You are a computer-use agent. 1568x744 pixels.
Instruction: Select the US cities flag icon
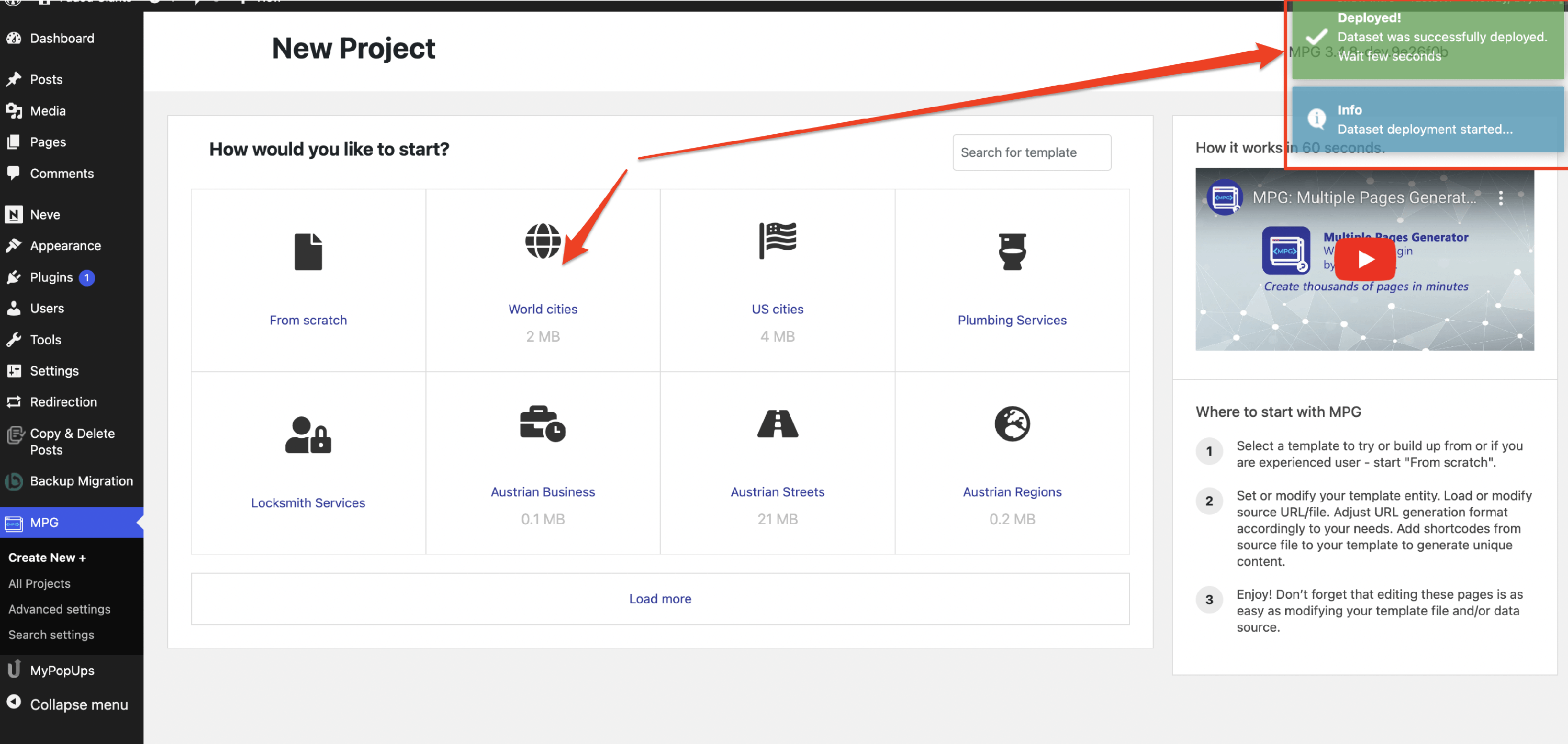[x=777, y=241]
